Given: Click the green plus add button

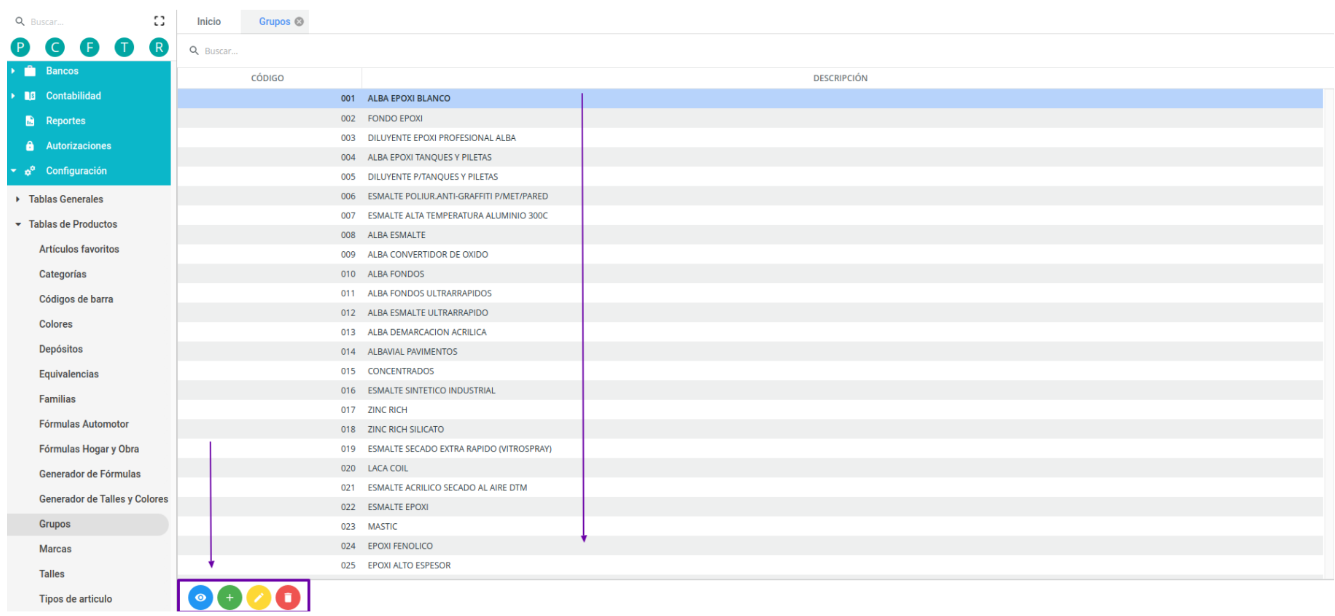Looking at the screenshot, I should pos(230,597).
